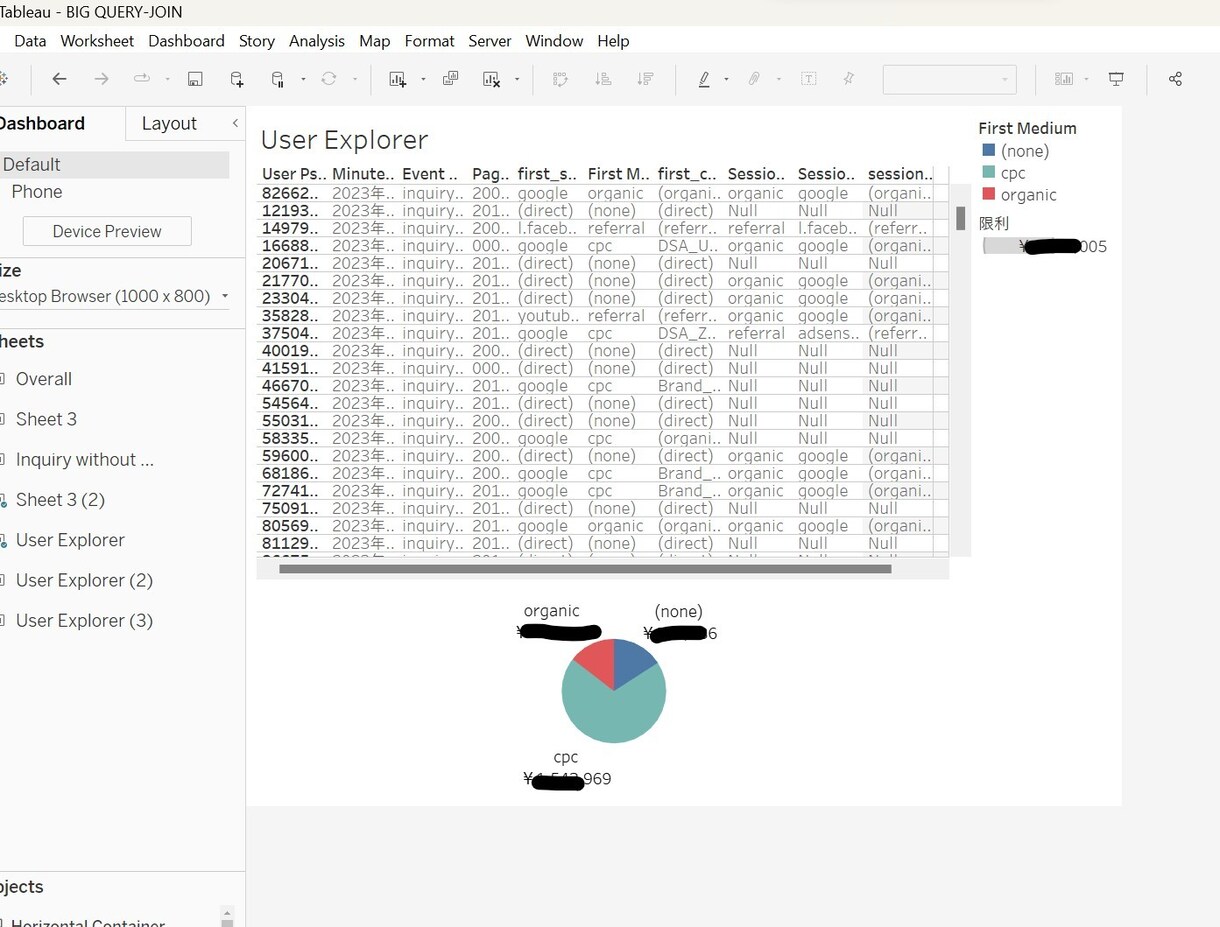Screen dimensions: 1220x927
Task: Select Sheet 3 (2) in Sheets list
Action: click(60, 499)
